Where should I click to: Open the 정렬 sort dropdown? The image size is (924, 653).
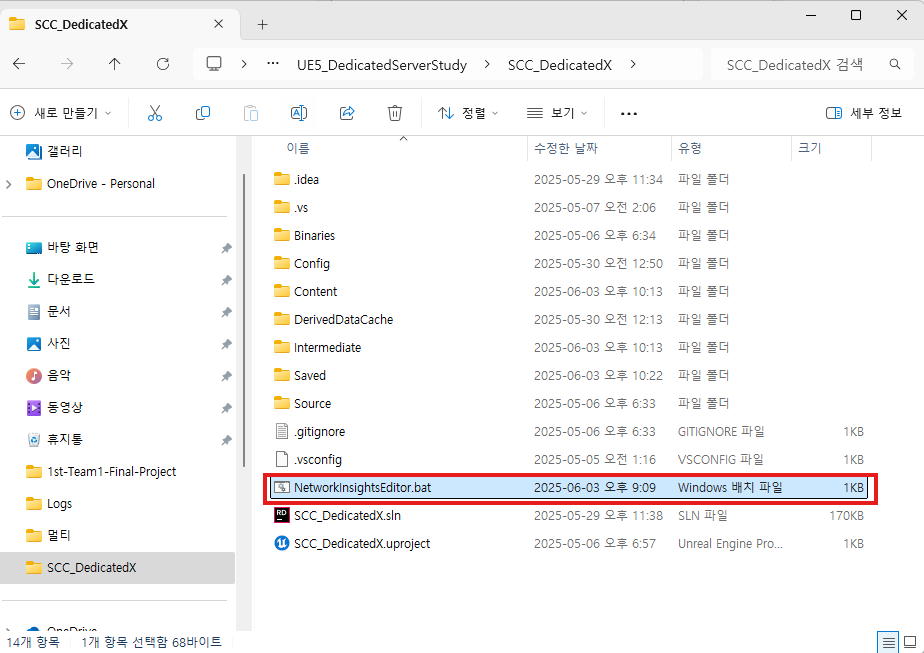tap(468, 113)
